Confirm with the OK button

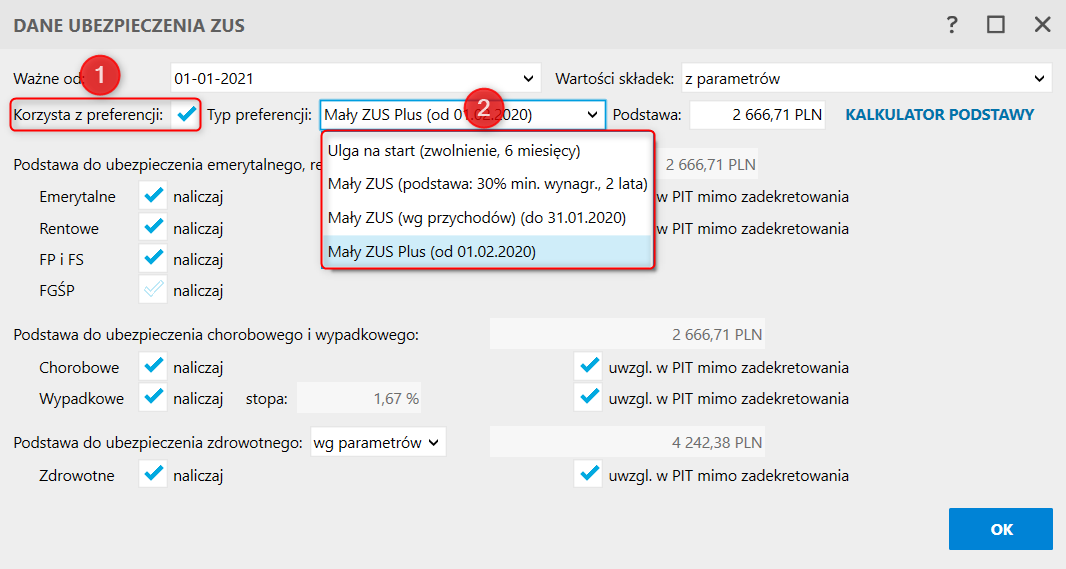[x=1001, y=529]
